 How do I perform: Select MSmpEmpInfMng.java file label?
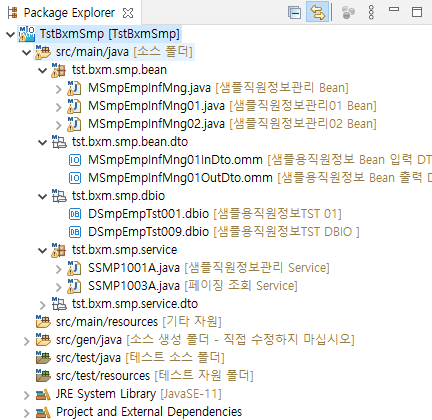point(149,88)
